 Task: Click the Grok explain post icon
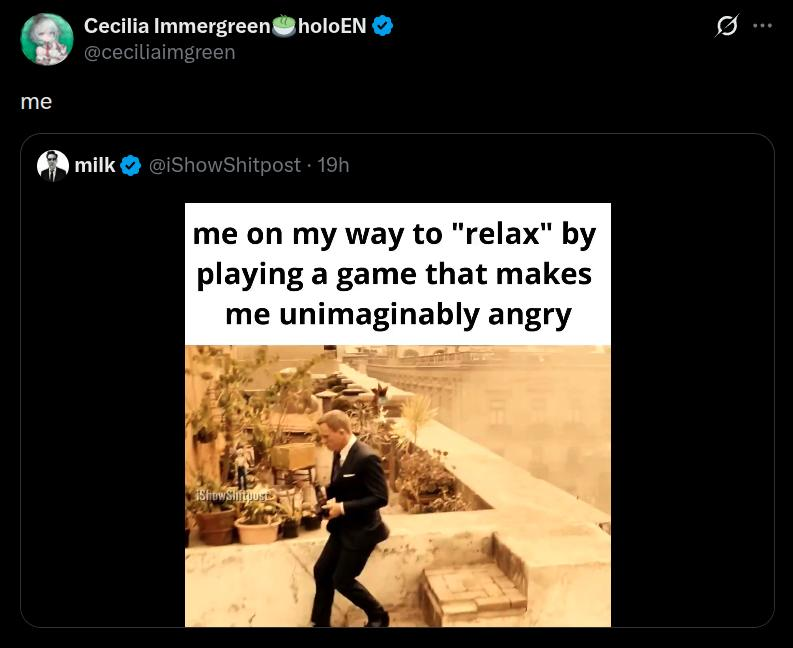coord(727,25)
